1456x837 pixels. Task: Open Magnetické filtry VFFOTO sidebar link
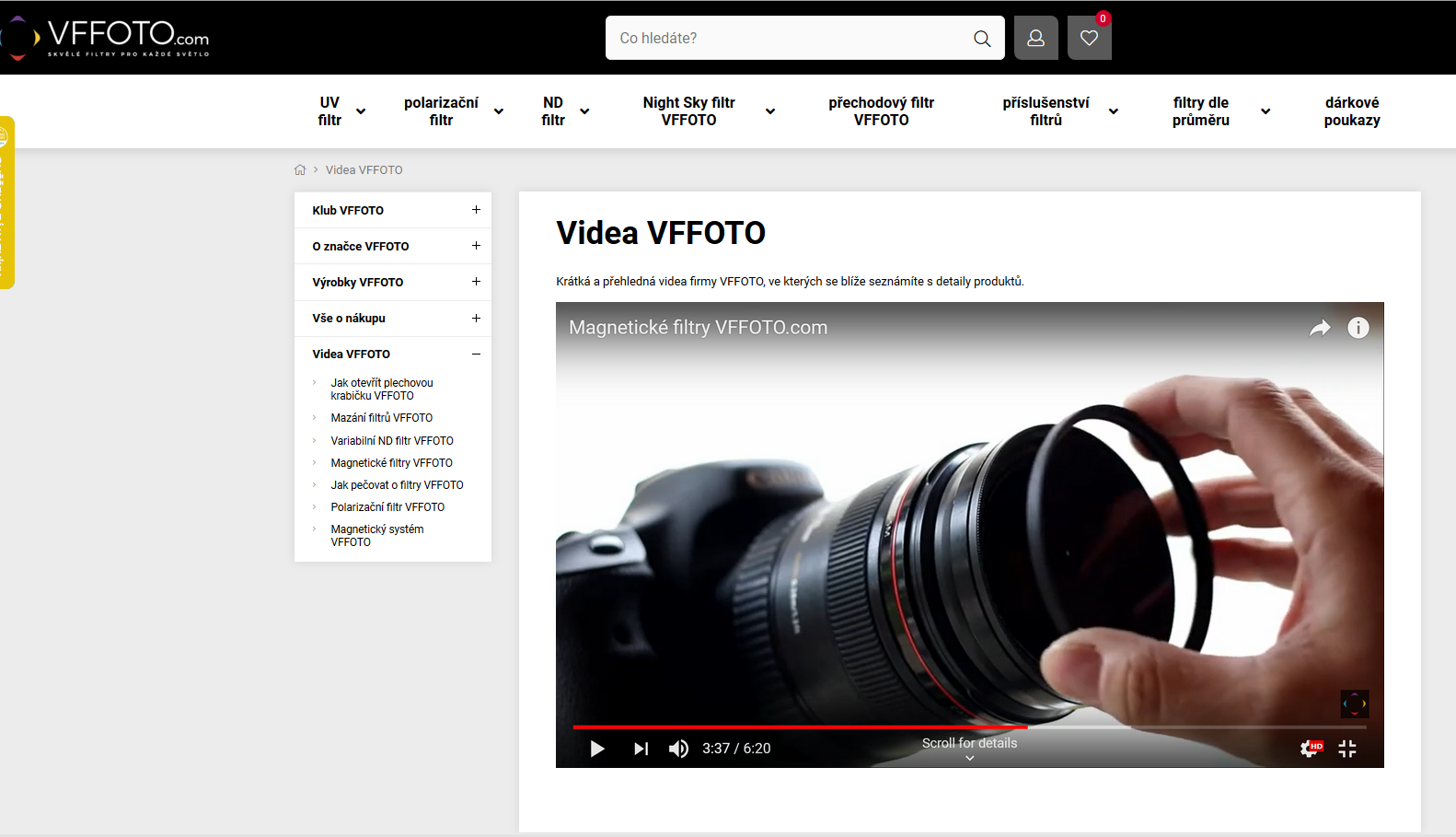392,463
